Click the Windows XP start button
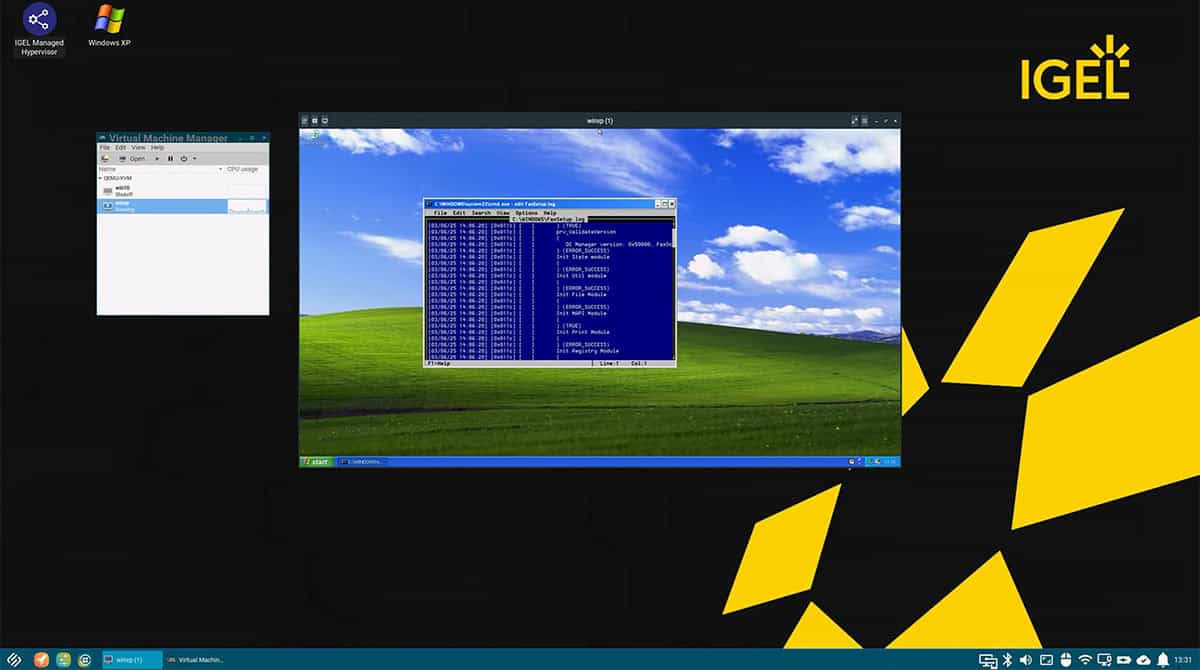 point(316,461)
